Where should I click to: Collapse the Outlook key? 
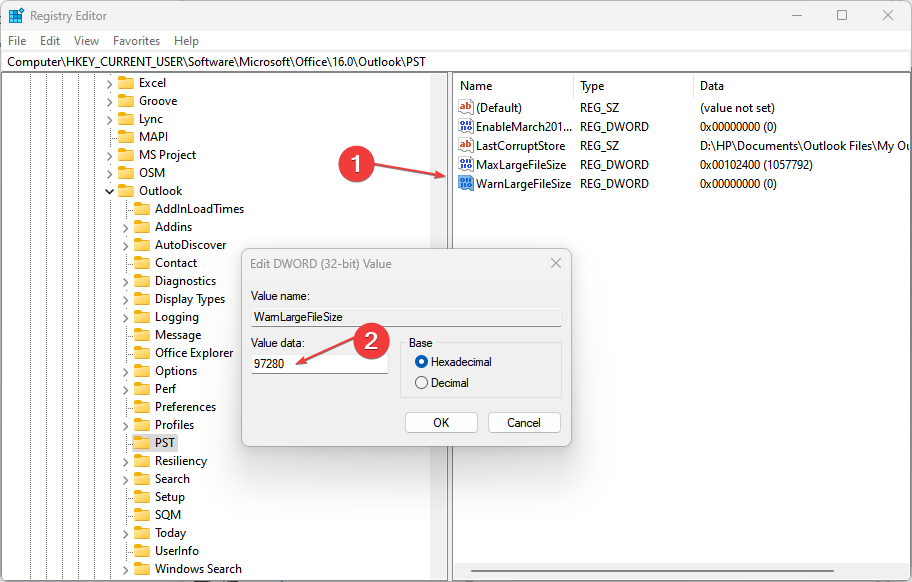pyautogui.click(x=109, y=191)
